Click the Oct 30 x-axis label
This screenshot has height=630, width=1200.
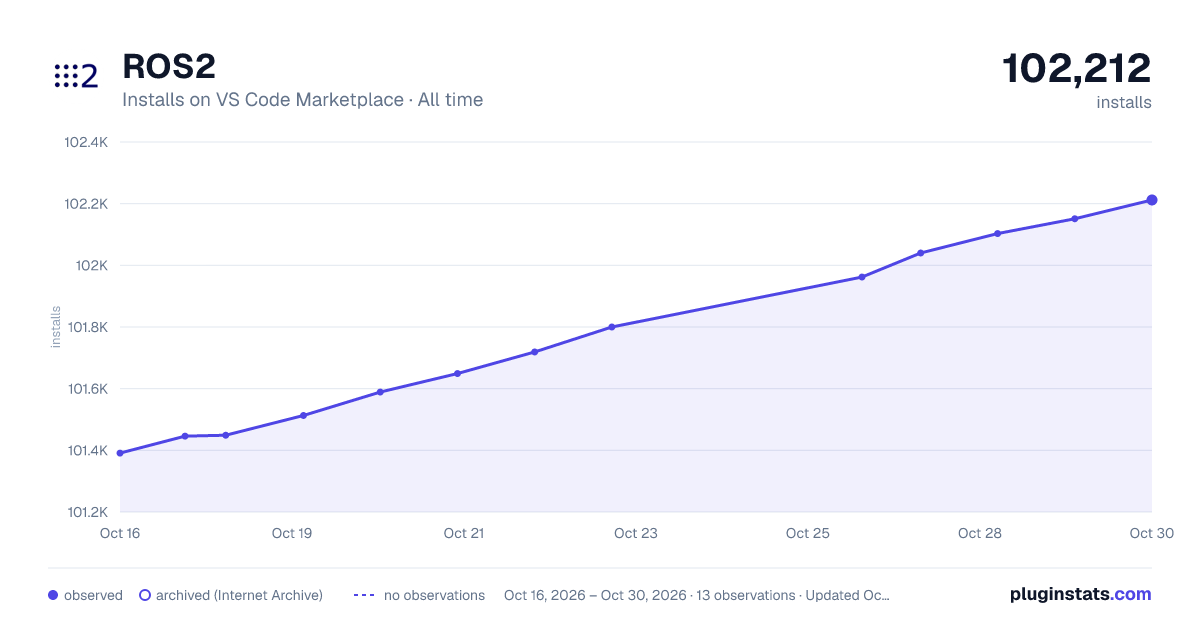coord(1150,533)
